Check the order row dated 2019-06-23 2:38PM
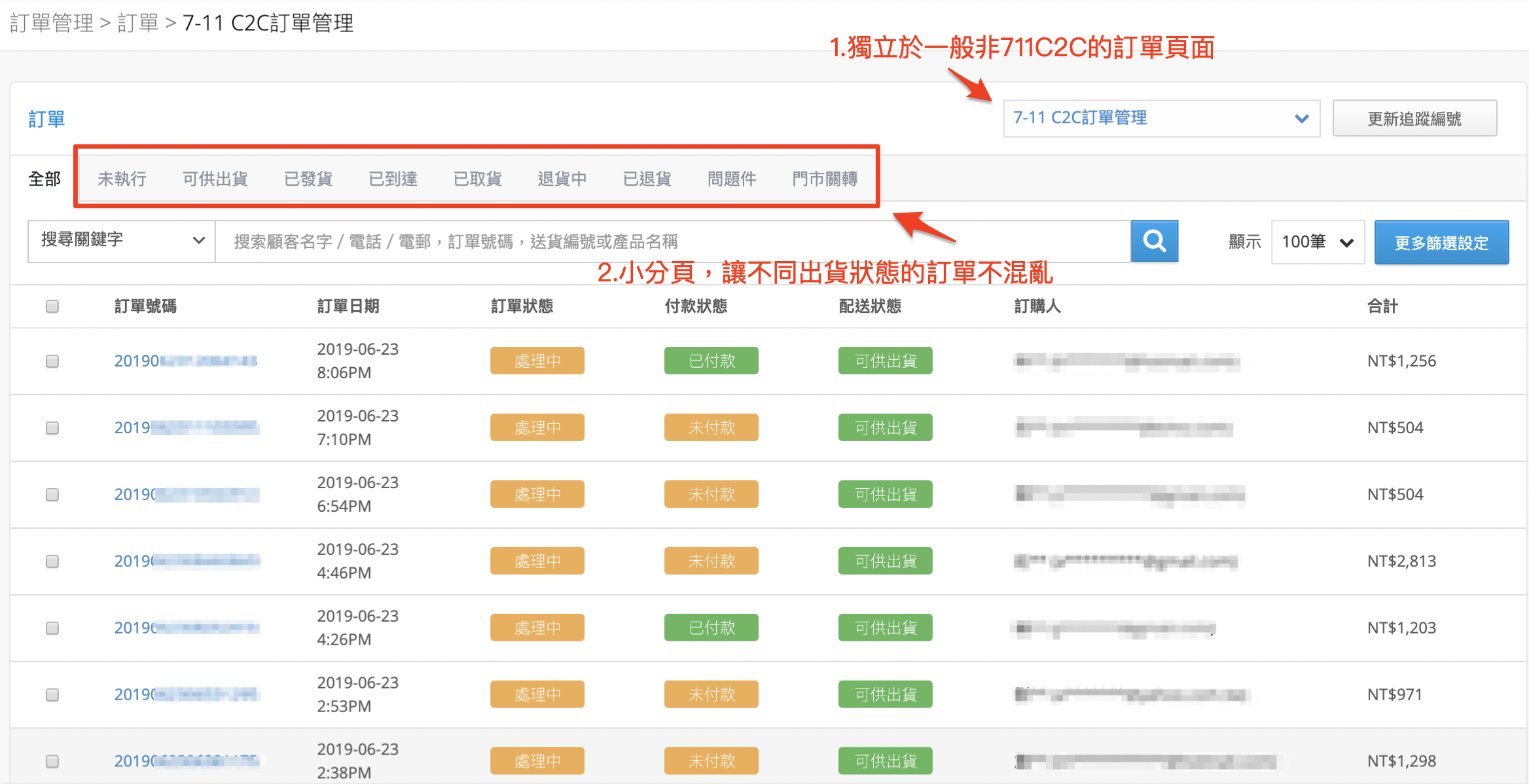1529x784 pixels. [x=52, y=762]
